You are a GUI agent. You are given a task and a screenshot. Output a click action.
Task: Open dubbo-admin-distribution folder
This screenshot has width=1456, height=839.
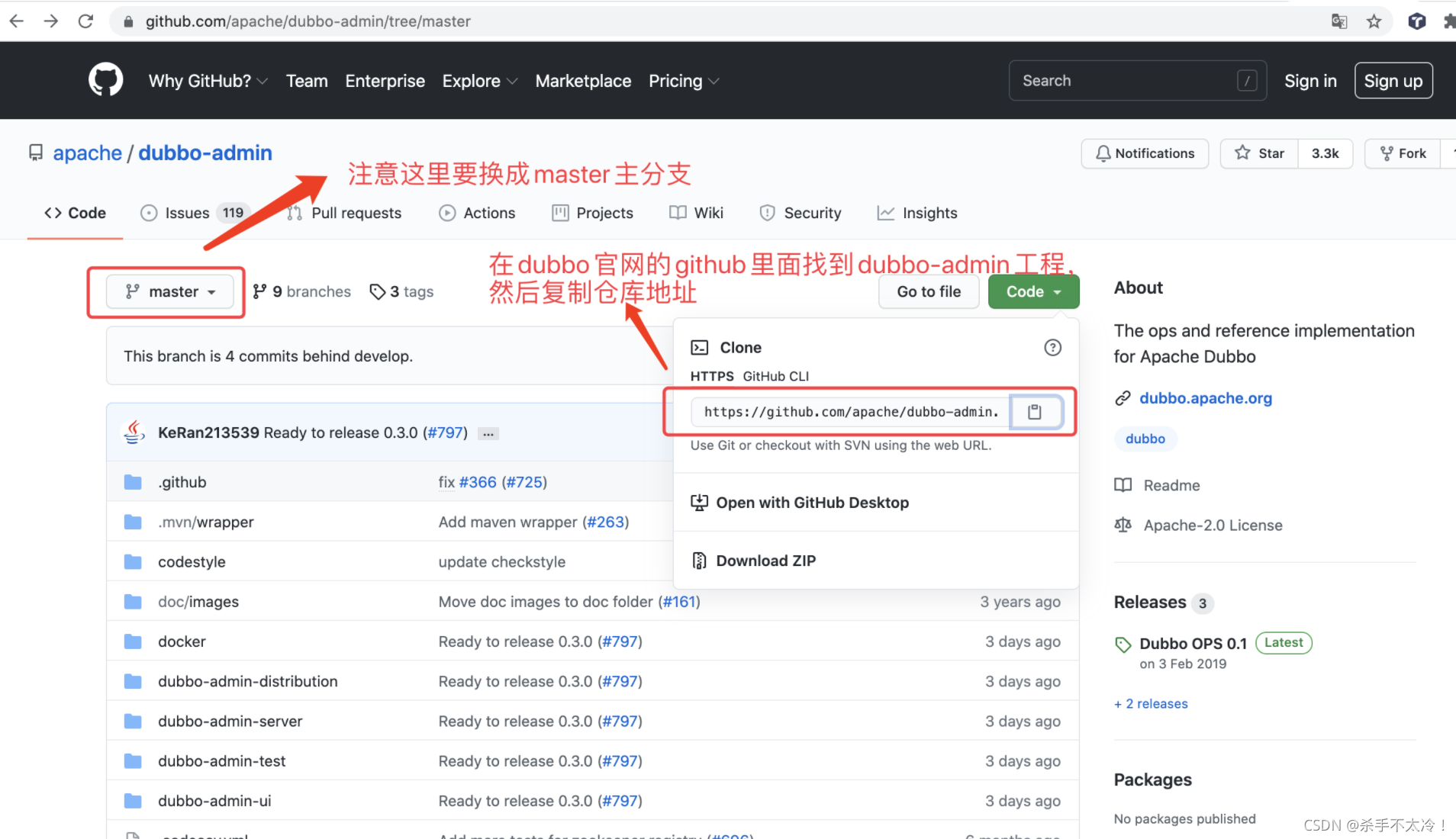[248, 681]
